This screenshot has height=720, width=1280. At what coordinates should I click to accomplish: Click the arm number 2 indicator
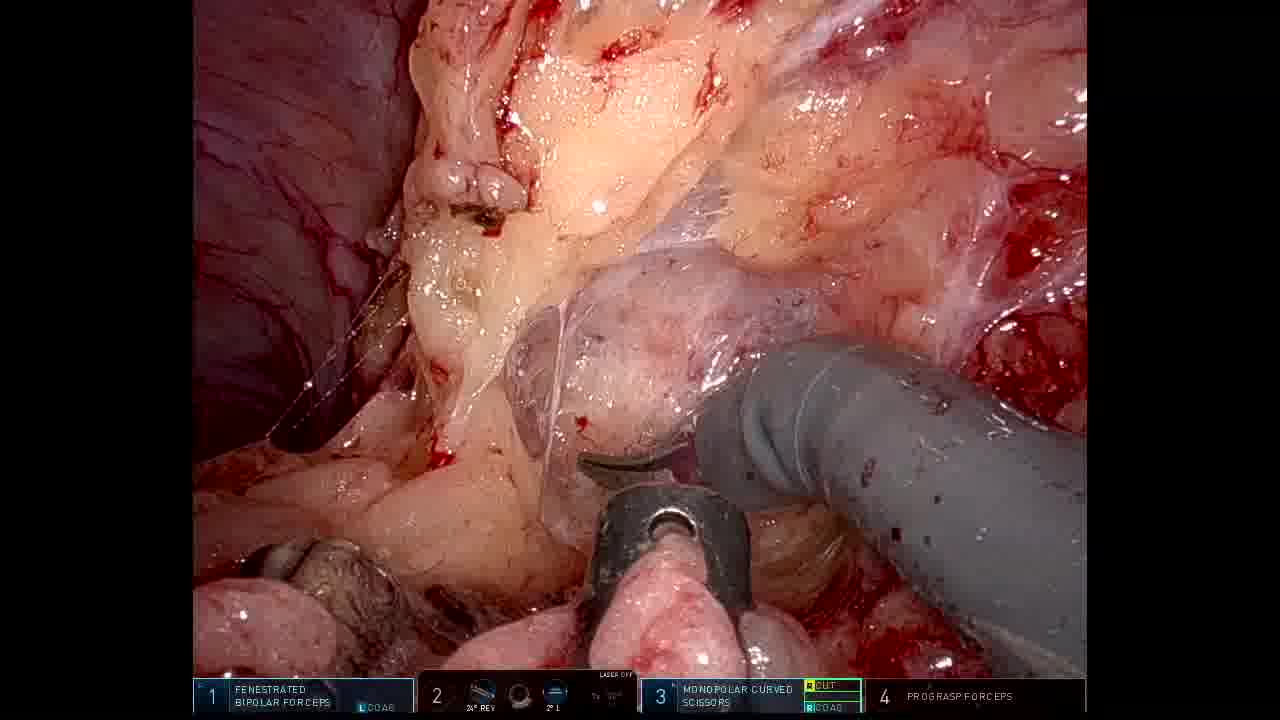[x=436, y=696]
